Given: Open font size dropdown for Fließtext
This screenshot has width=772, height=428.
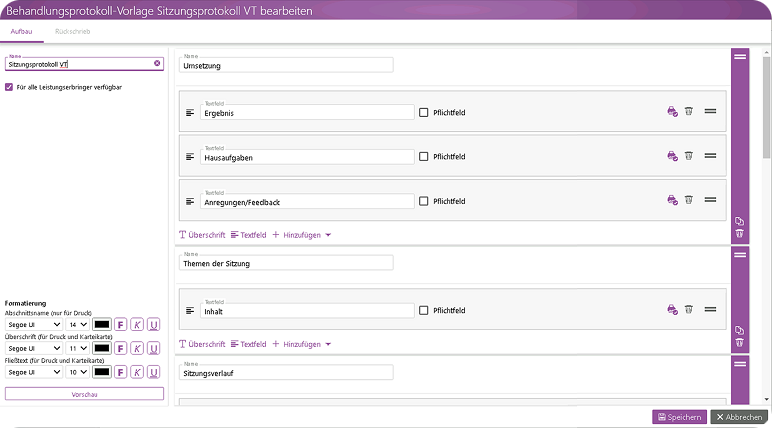Looking at the screenshot, I should point(77,372).
